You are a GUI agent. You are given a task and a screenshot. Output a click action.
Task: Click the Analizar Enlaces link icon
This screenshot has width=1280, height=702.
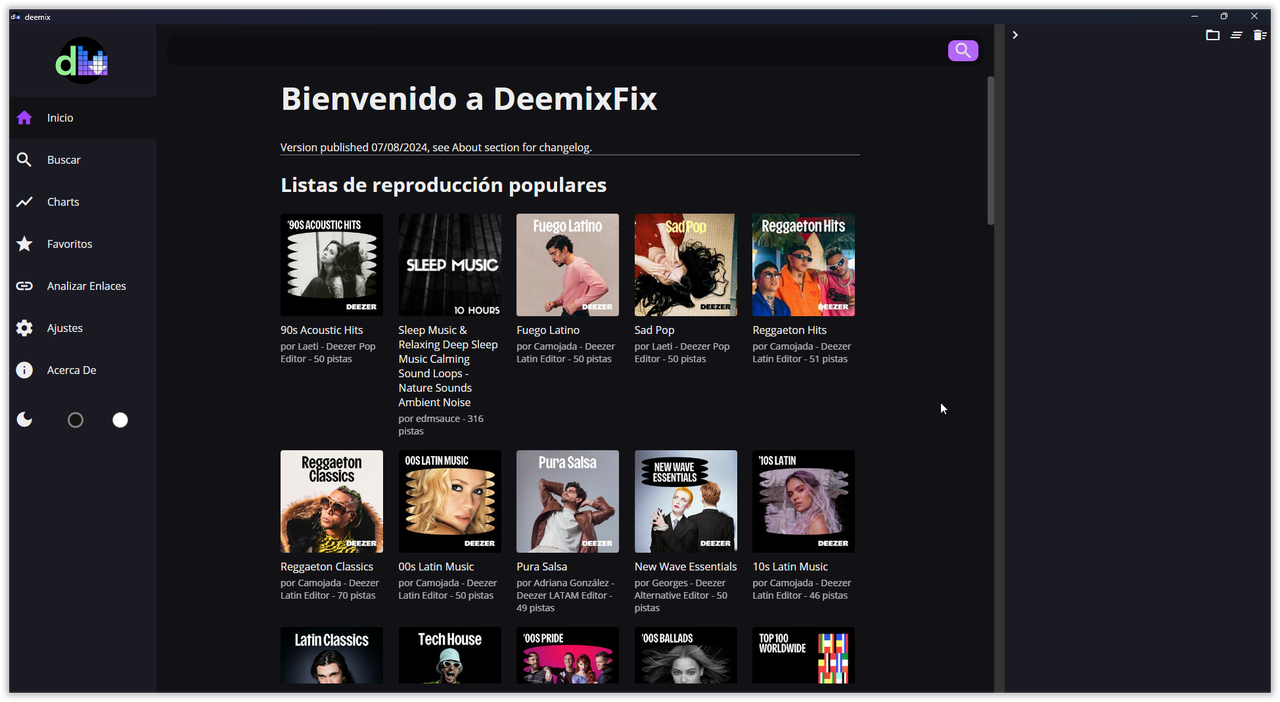(25, 286)
